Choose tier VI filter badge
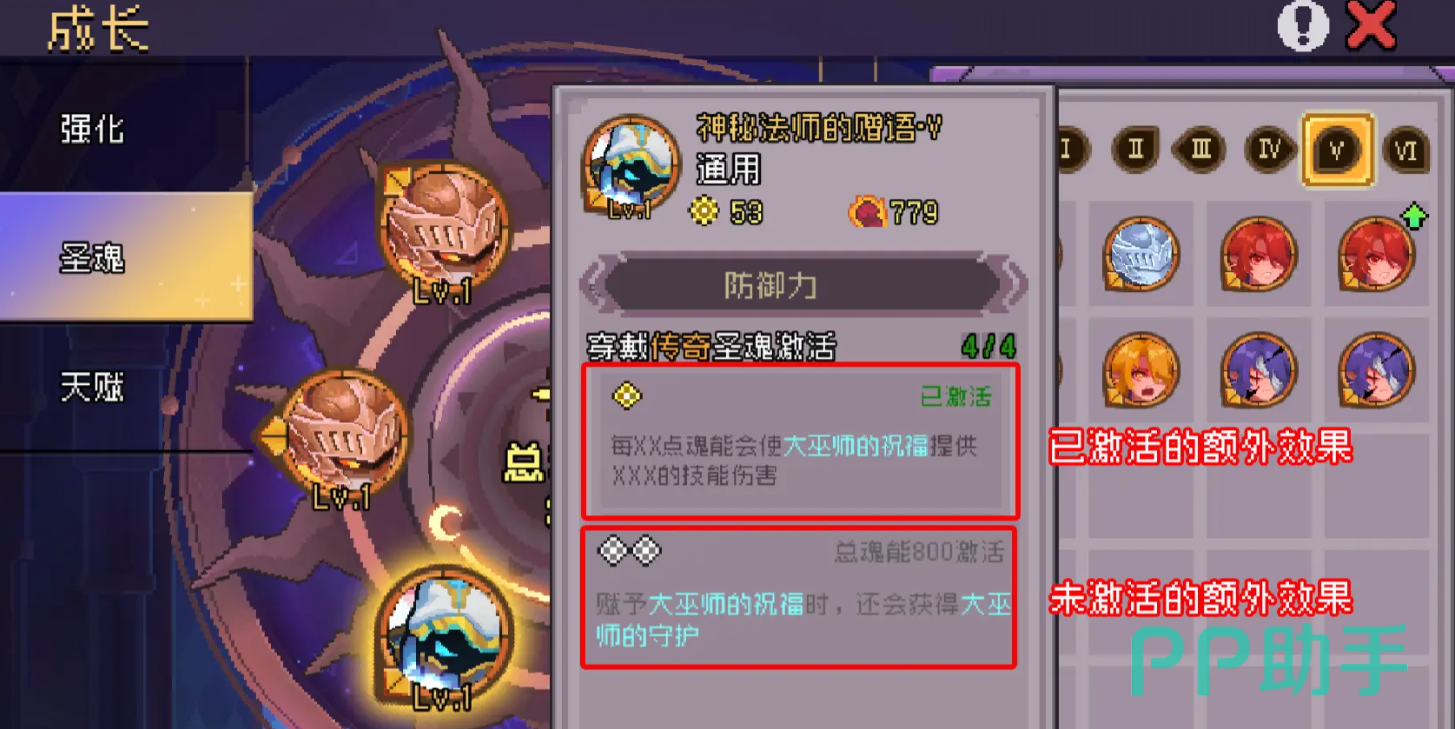The image size is (1455, 729). pyautogui.click(x=1407, y=151)
